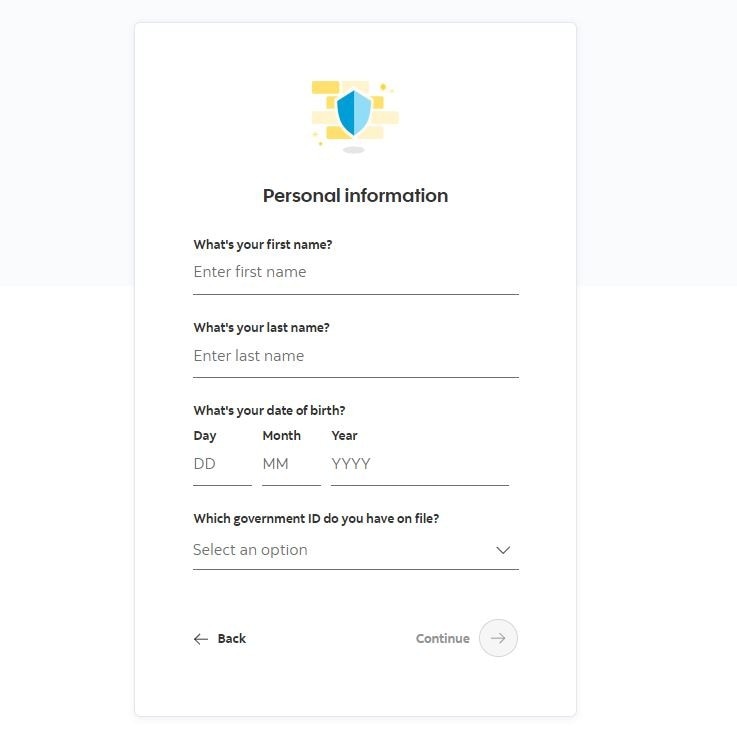Click the 'Year' field label
737x738 pixels.
(x=344, y=435)
